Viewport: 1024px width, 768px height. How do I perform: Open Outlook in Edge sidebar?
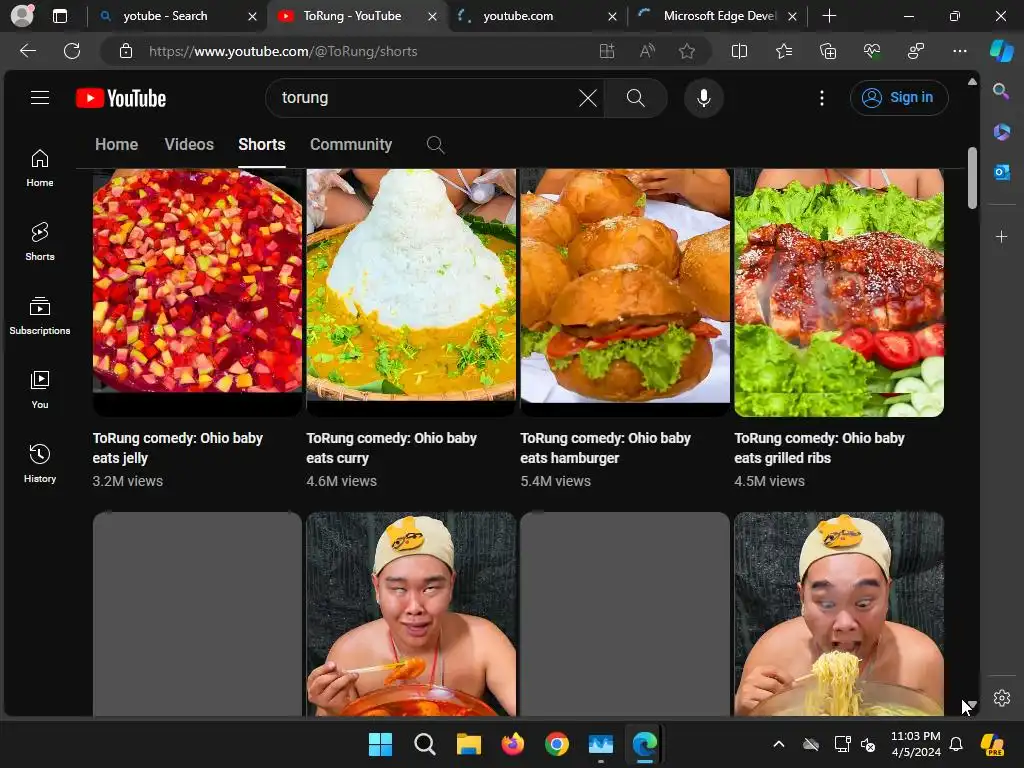click(1001, 172)
